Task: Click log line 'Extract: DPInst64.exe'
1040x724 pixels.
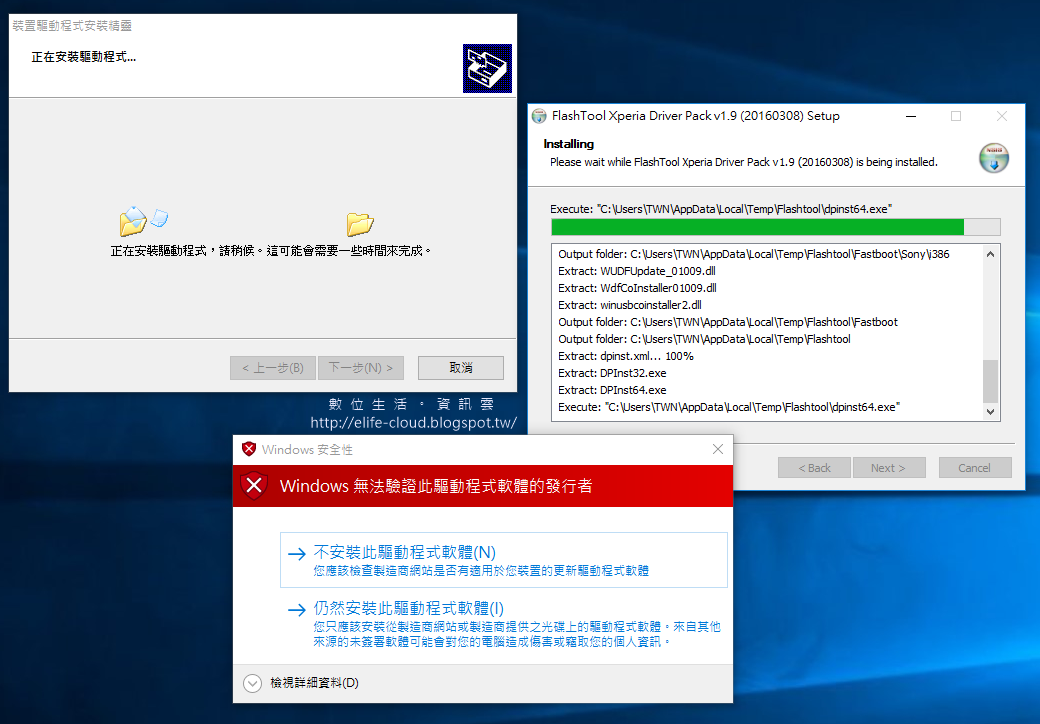Action: (x=612, y=391)
